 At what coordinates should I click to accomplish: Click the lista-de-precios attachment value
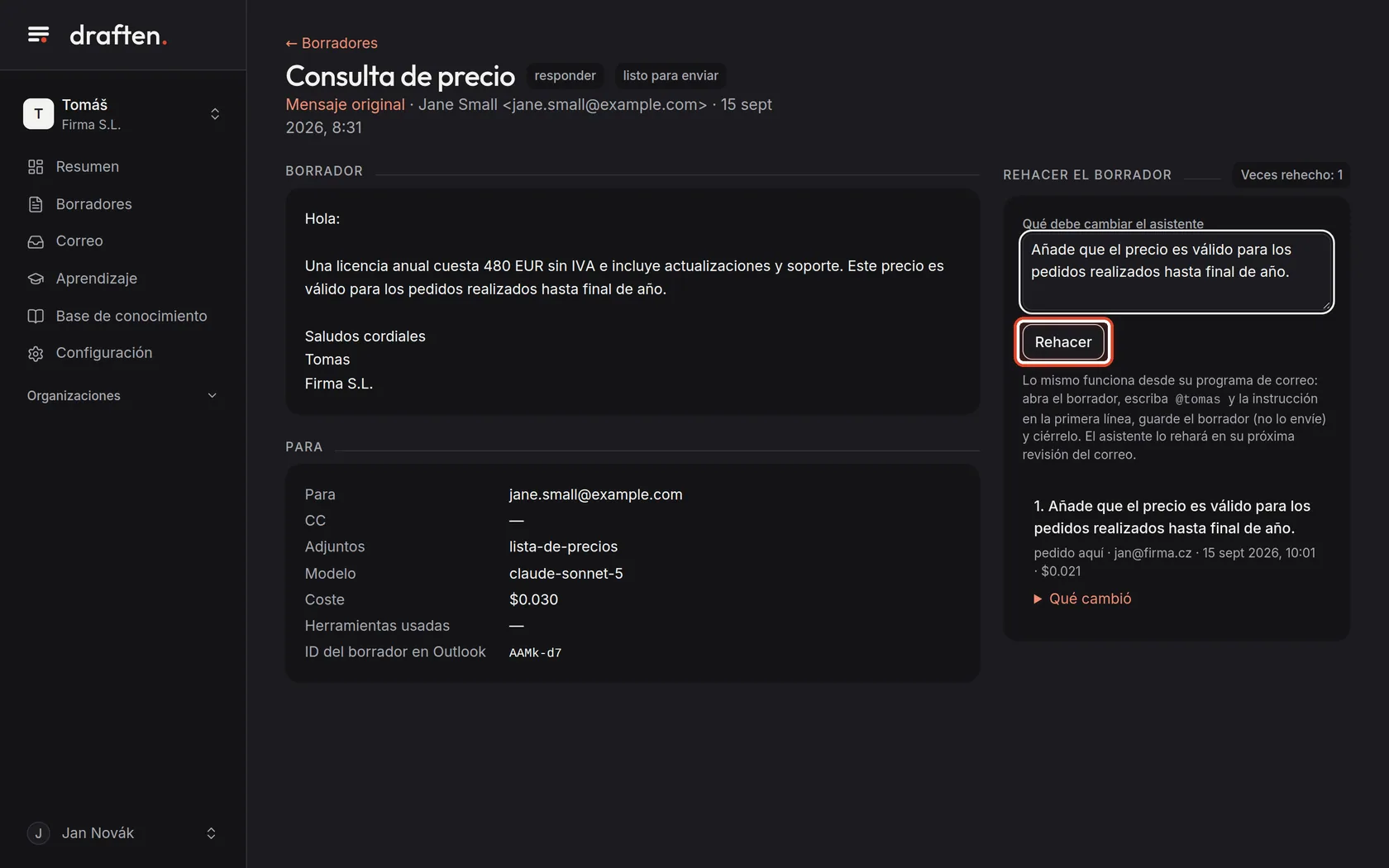point(563,547)
